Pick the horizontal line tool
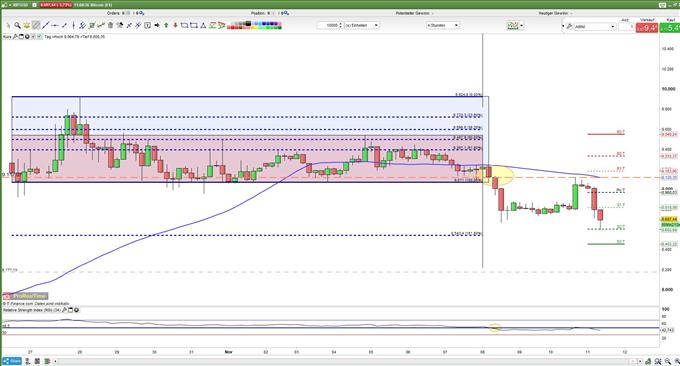 point(55,26)
